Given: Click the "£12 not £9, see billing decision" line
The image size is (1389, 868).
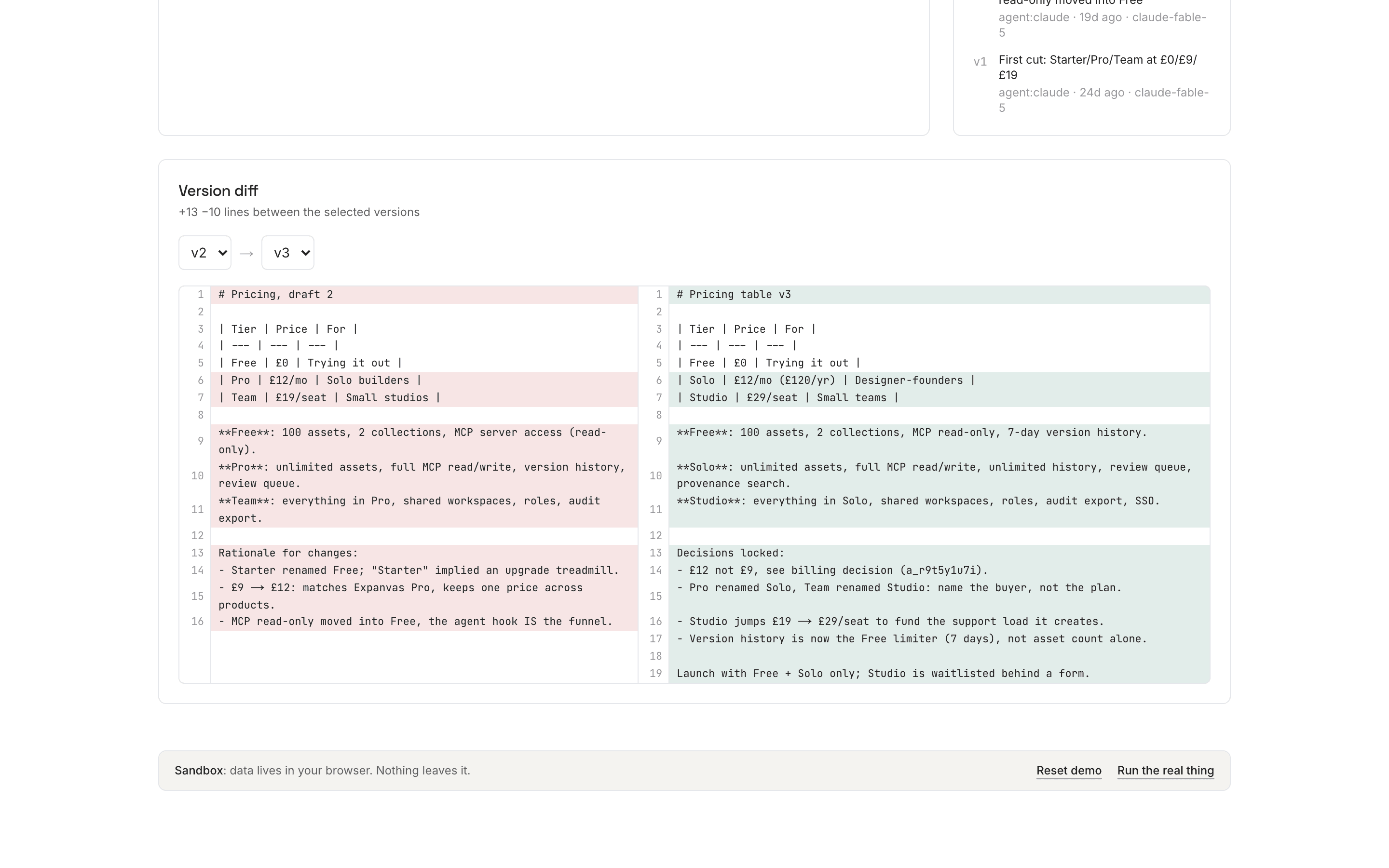Looking at the screenshot, I should 939,570.
